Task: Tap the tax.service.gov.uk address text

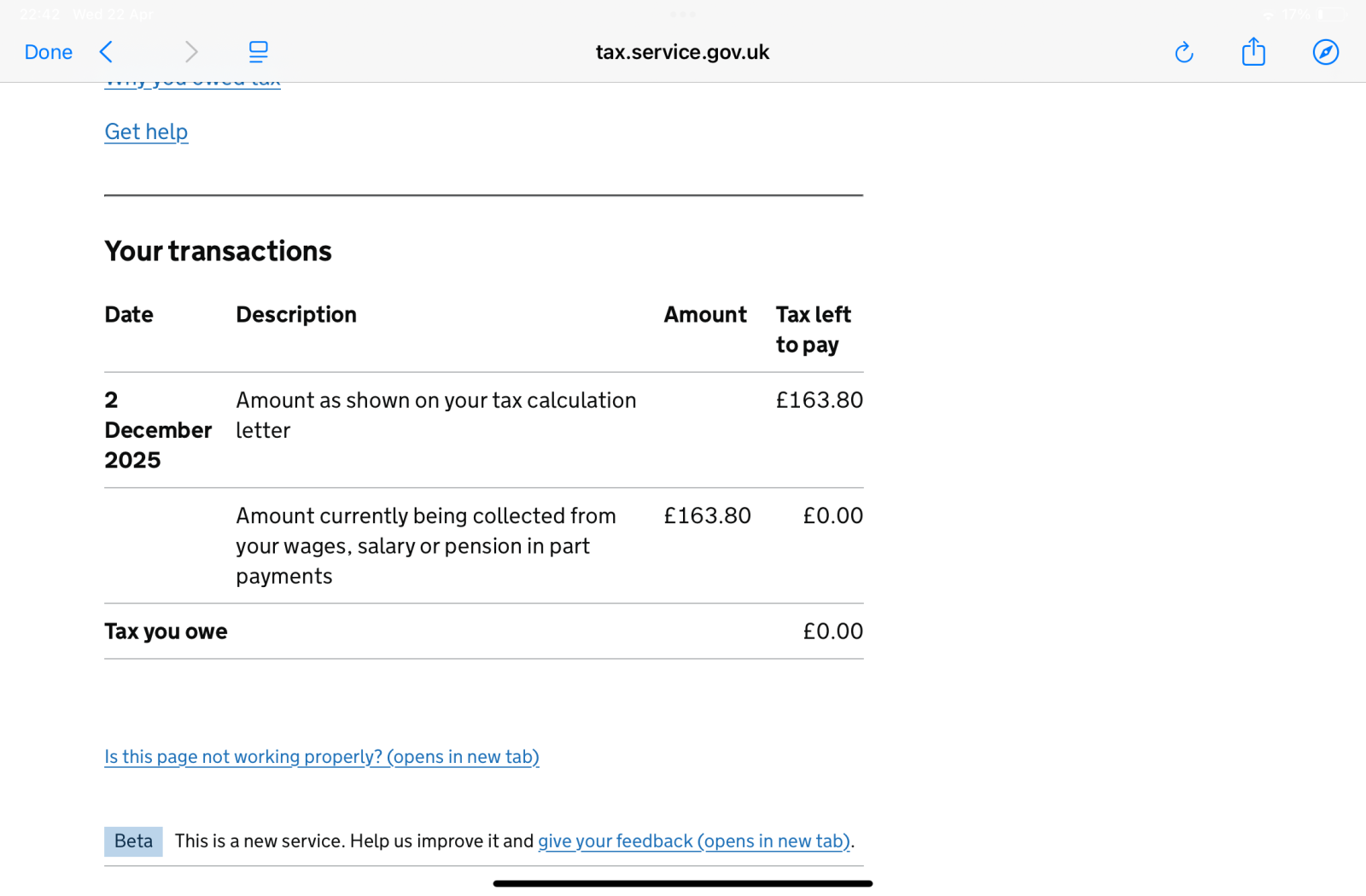Action: [682, 52]
